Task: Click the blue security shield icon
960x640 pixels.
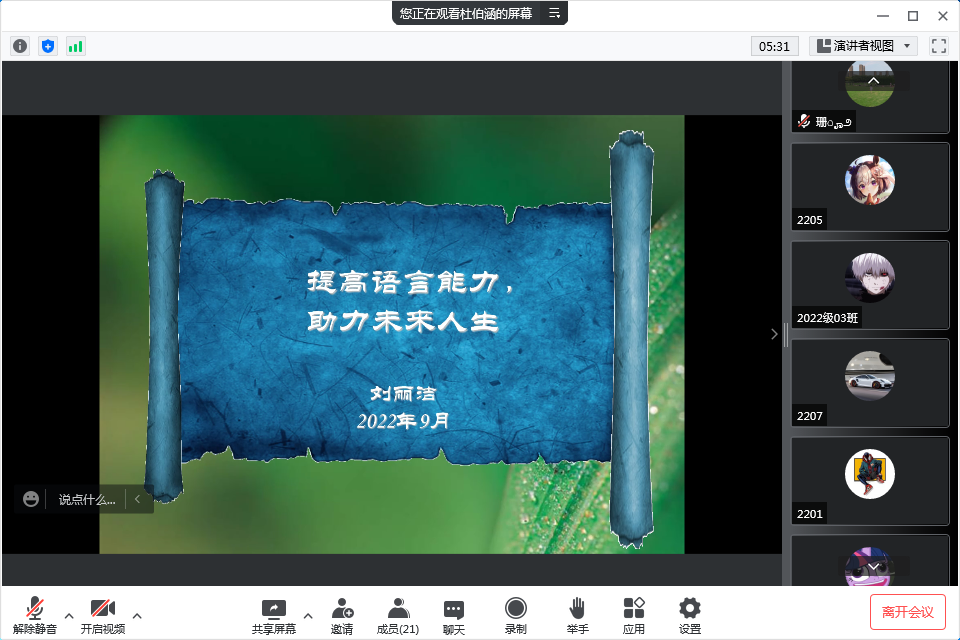Action: pyautogui.click(x=48, y=46)
